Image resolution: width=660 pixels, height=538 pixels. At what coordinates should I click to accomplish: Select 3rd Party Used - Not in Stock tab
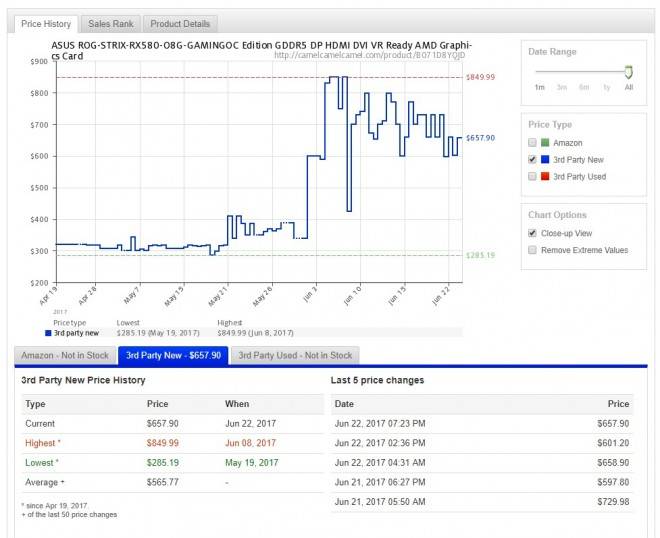[295, 356]
